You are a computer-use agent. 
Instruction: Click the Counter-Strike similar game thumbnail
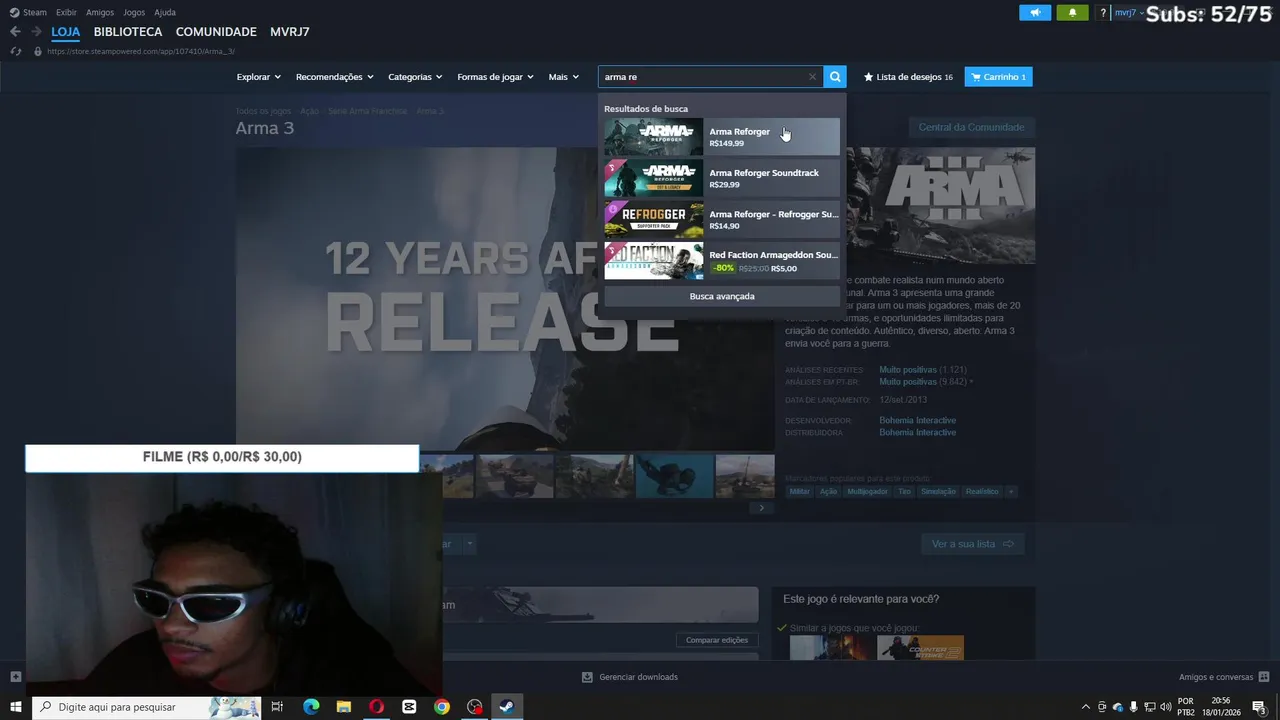coord(920,648)
